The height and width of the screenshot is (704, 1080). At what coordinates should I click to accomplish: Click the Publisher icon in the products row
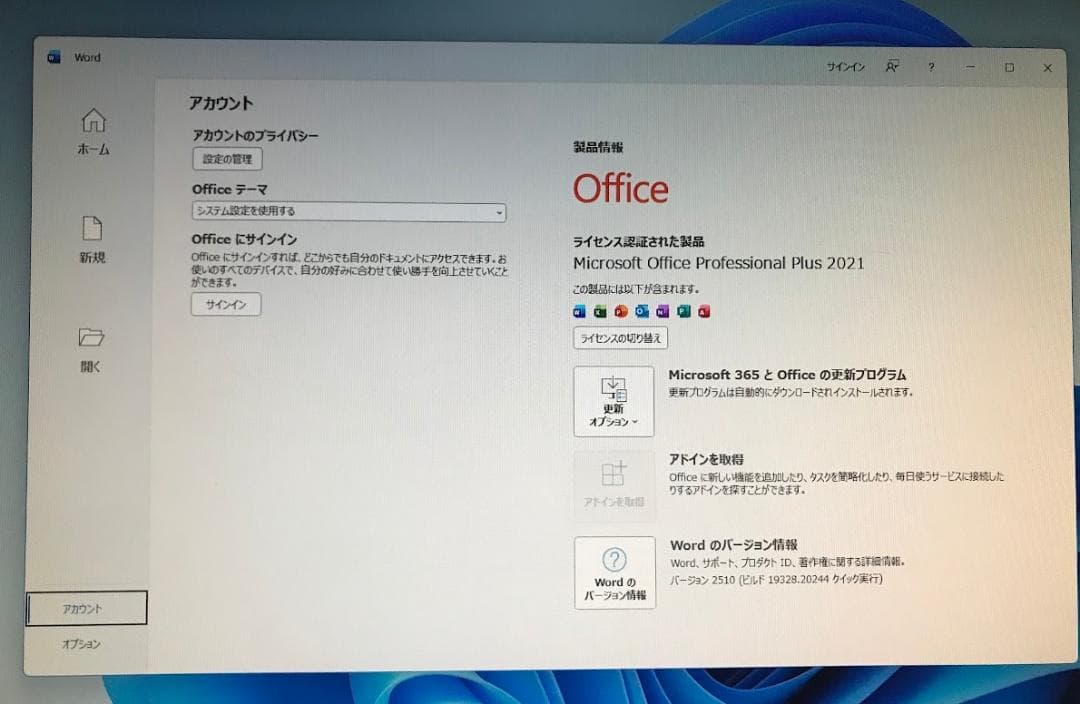[x=682, y=311]
